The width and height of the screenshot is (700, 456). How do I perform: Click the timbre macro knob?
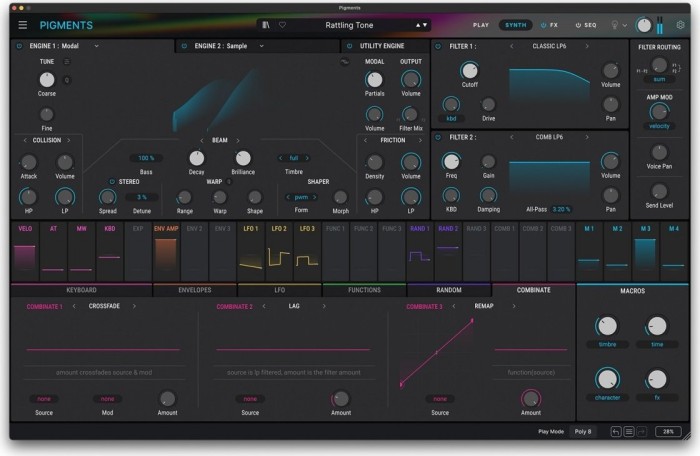[x=607, y=326]
